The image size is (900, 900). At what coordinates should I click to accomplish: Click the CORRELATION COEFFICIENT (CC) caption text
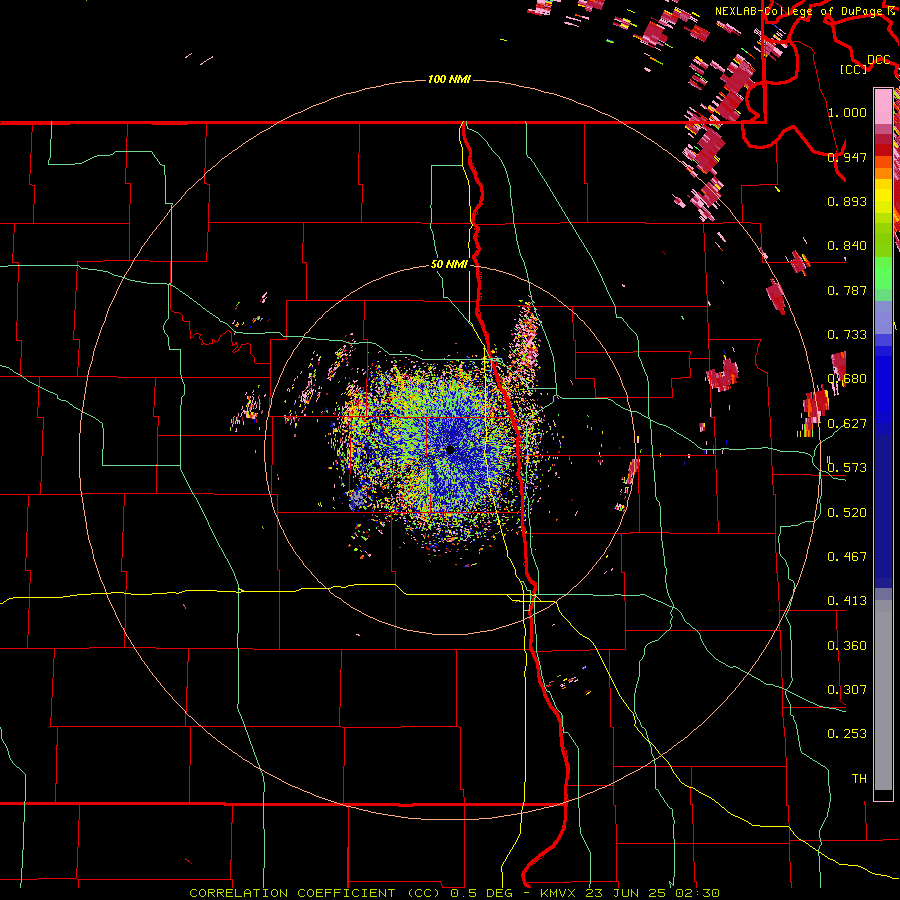pyautogui.click(x=317, y=893)
